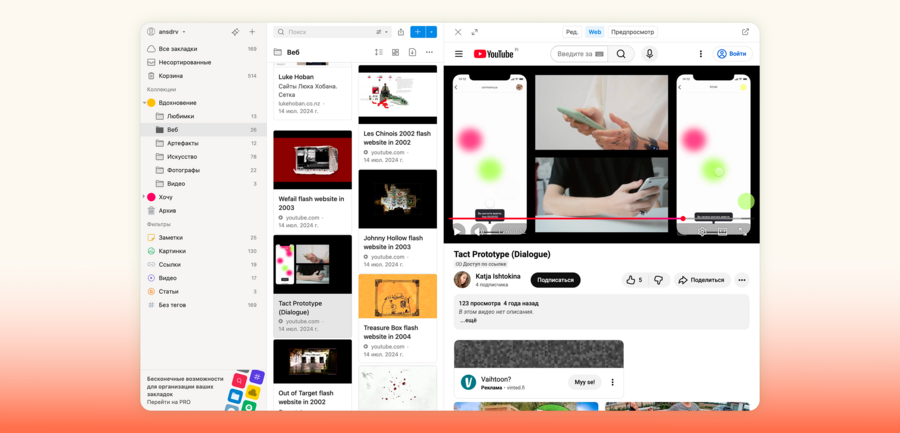Click the sort bookmarks icon in Веб header
900x433 pixels.
click(x=379, y=52)
